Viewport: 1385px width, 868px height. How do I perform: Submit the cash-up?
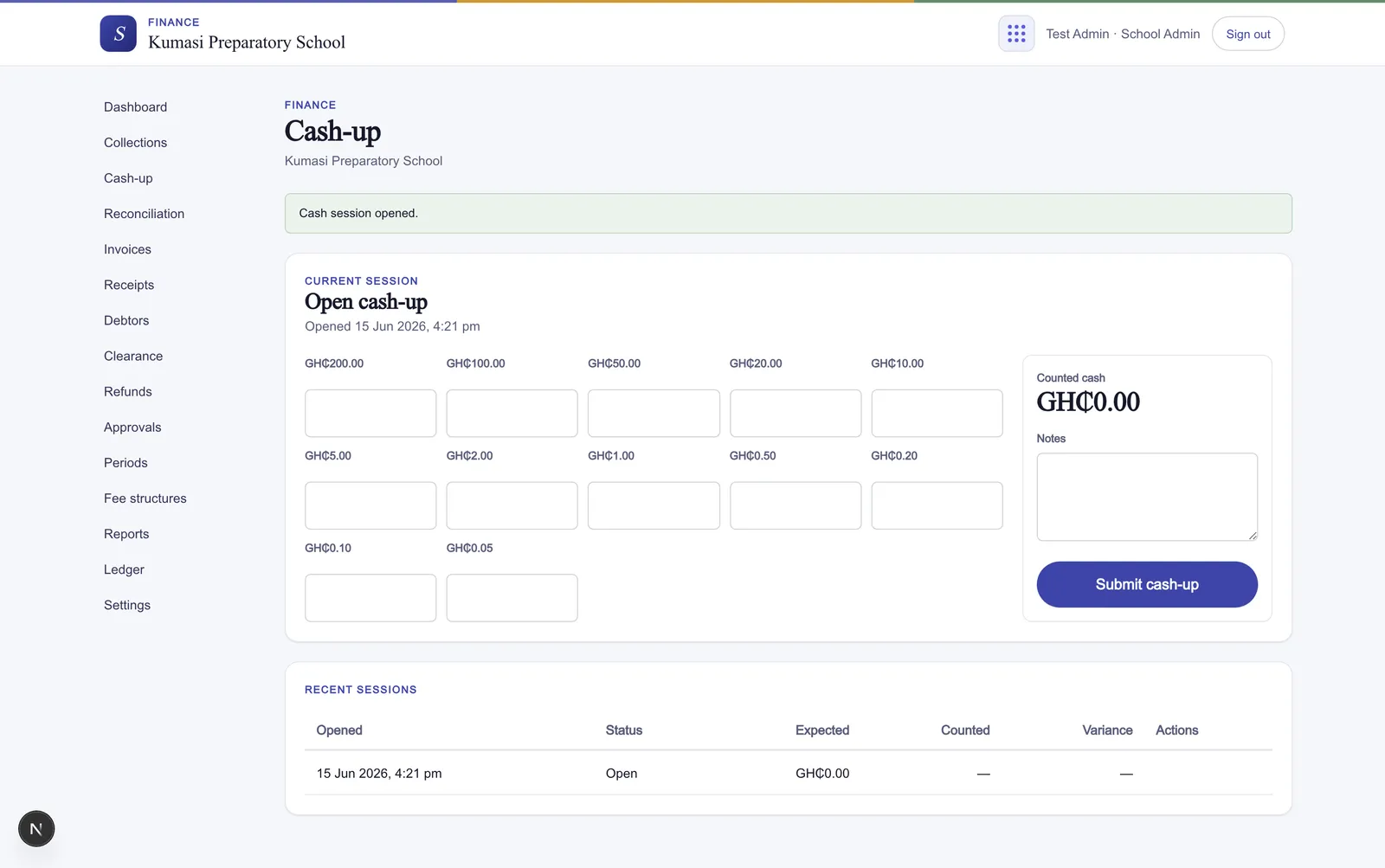[1147, 584]
